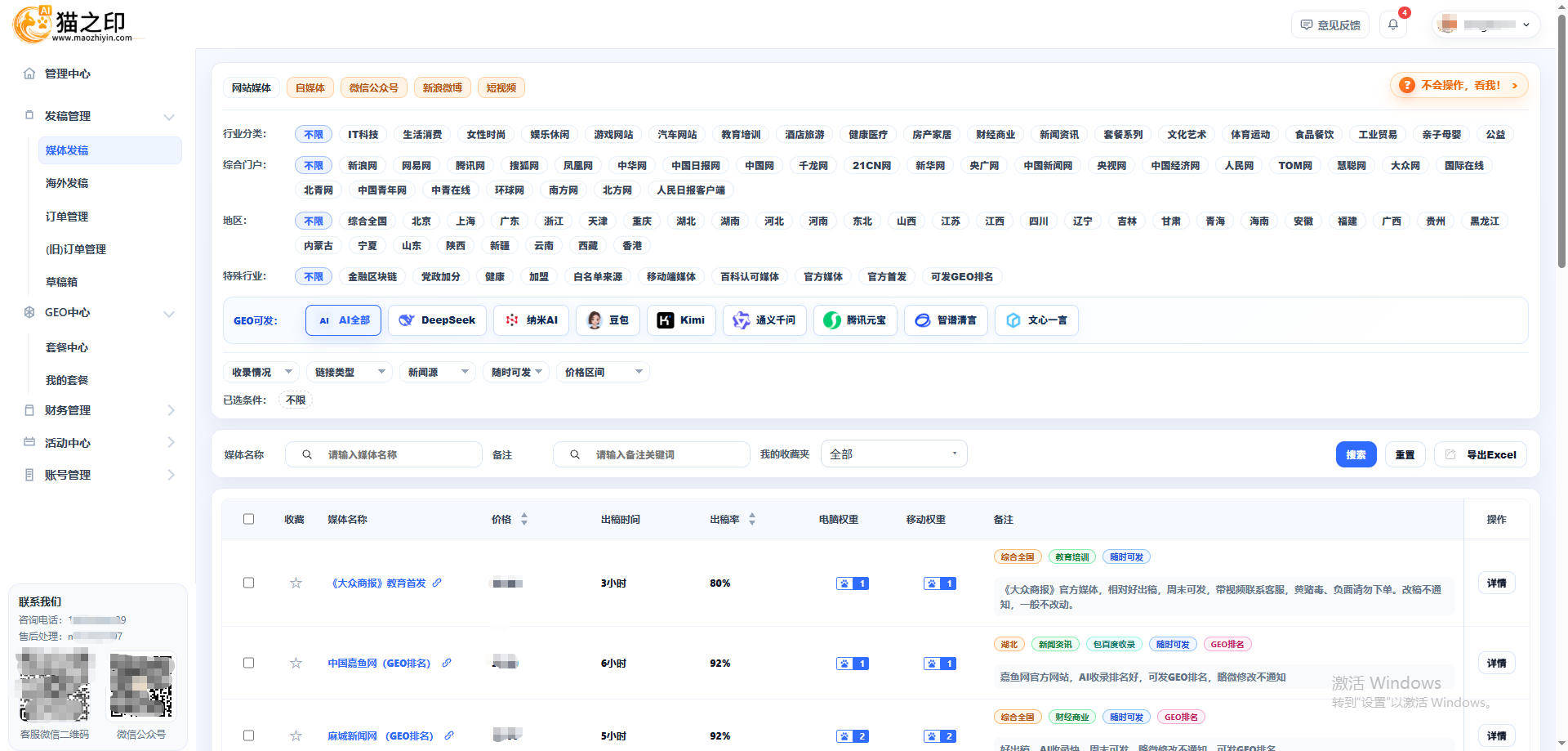Collapse the 发稿管理 menu chevron
Viewport: 1568px width, 751px height.
169,117
